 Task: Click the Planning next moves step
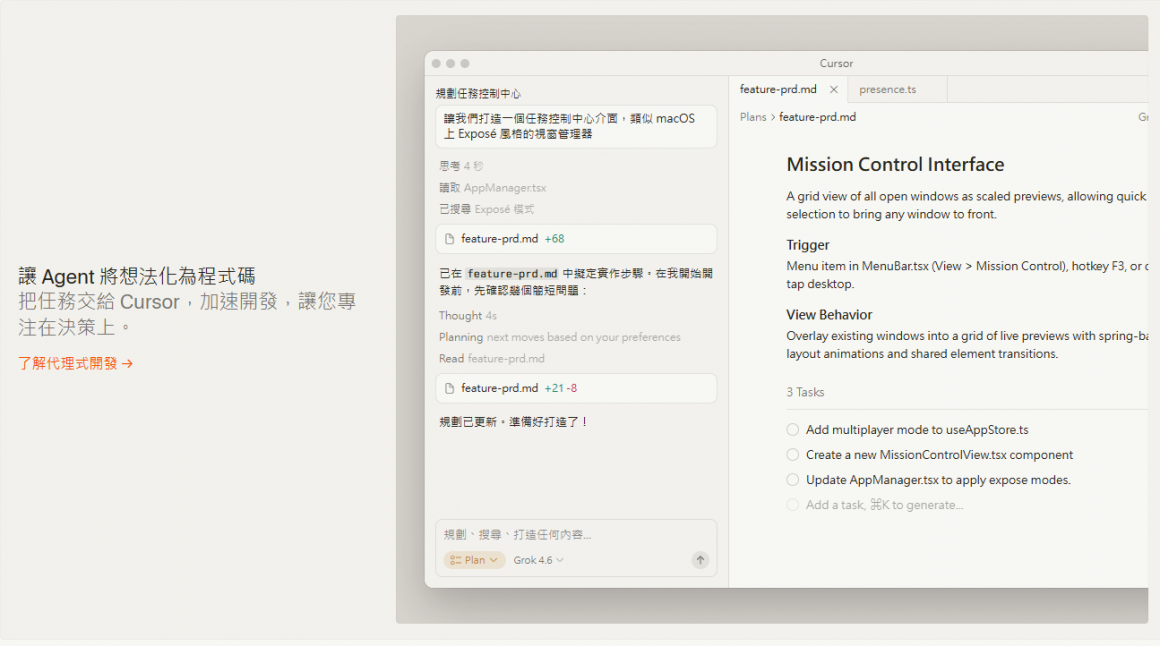559,337
